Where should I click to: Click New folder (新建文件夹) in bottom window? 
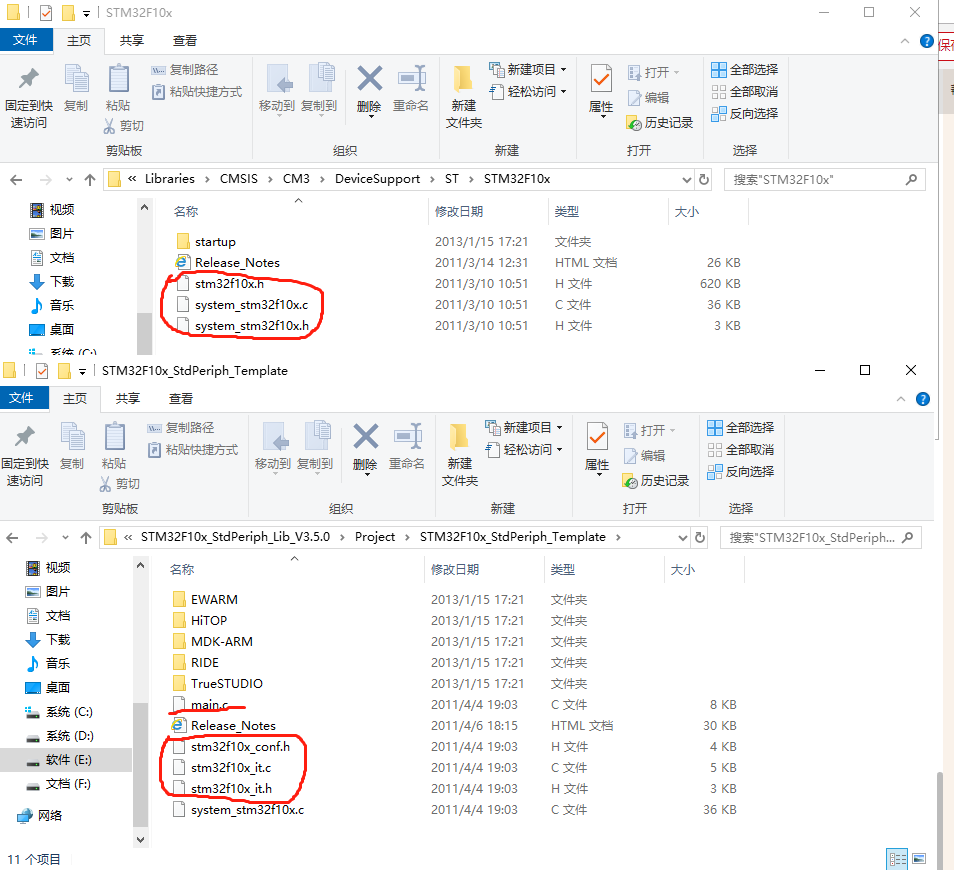coord(459,454)
